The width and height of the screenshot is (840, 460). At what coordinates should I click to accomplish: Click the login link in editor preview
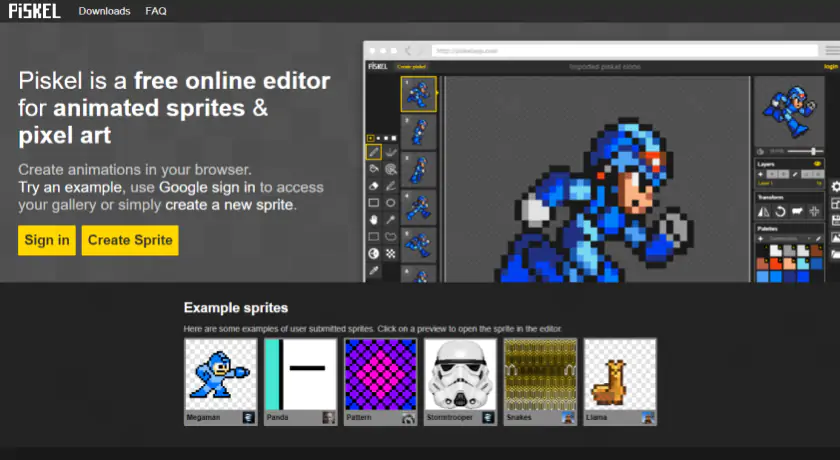coord(831,66)
